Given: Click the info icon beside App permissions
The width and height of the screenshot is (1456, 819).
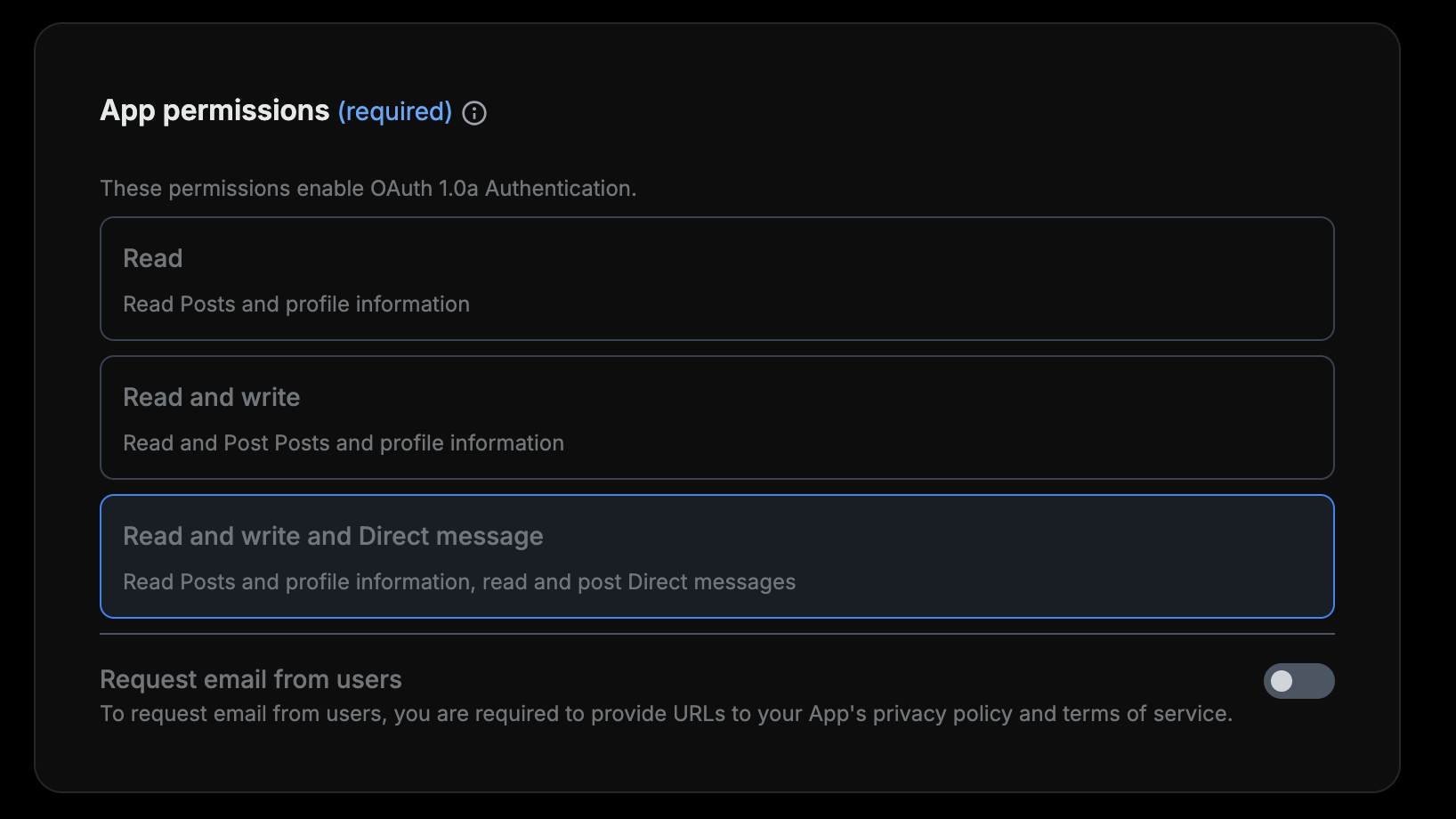Looking at the screenshot, I should (474, 113).
